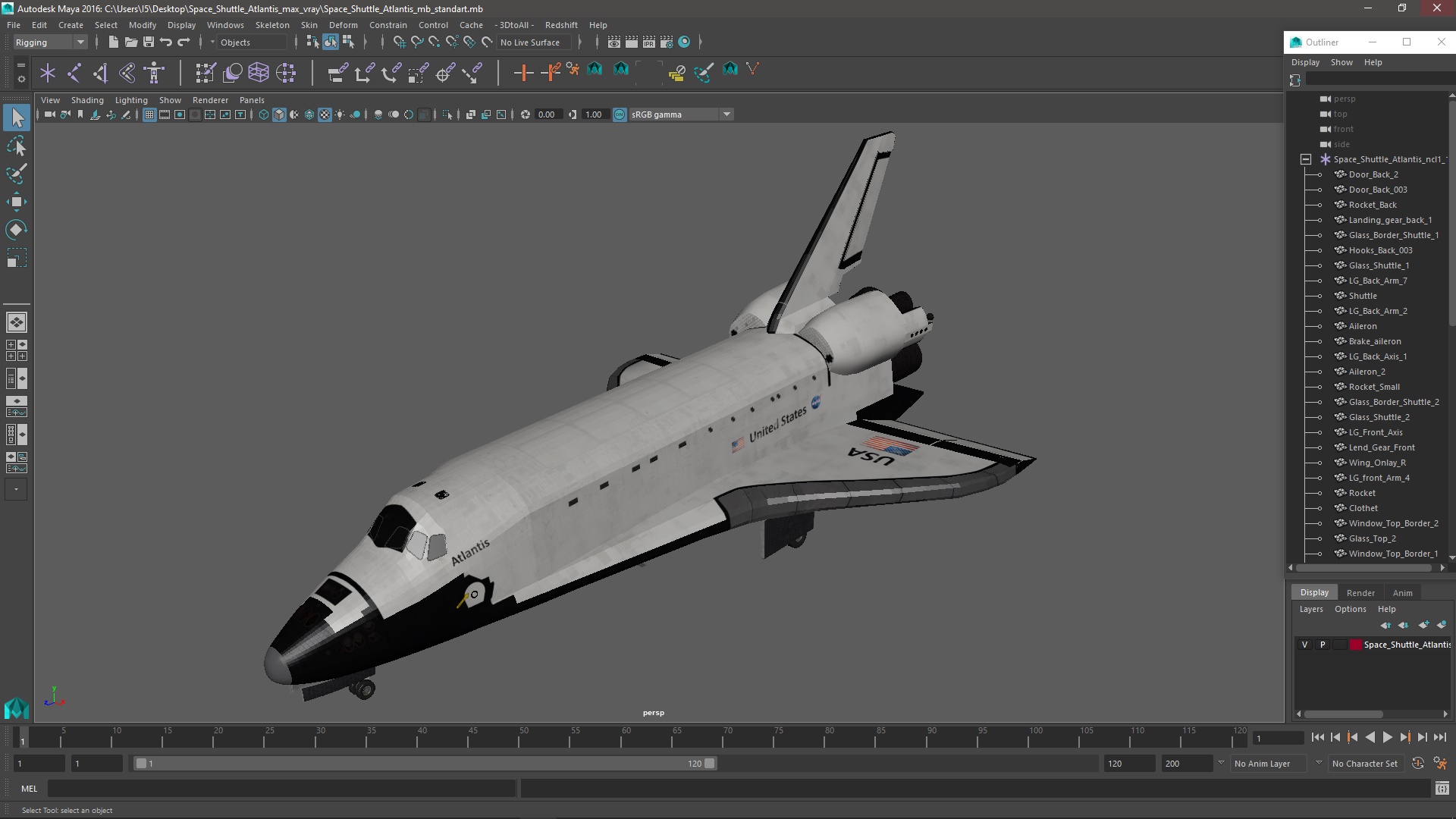Toggle snap to curves icon

(x=416, y=42)
